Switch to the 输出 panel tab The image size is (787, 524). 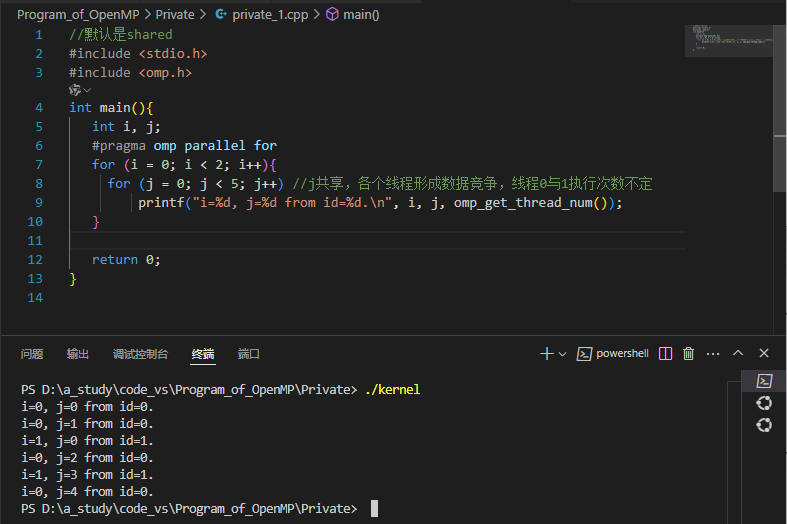(78, 354)
